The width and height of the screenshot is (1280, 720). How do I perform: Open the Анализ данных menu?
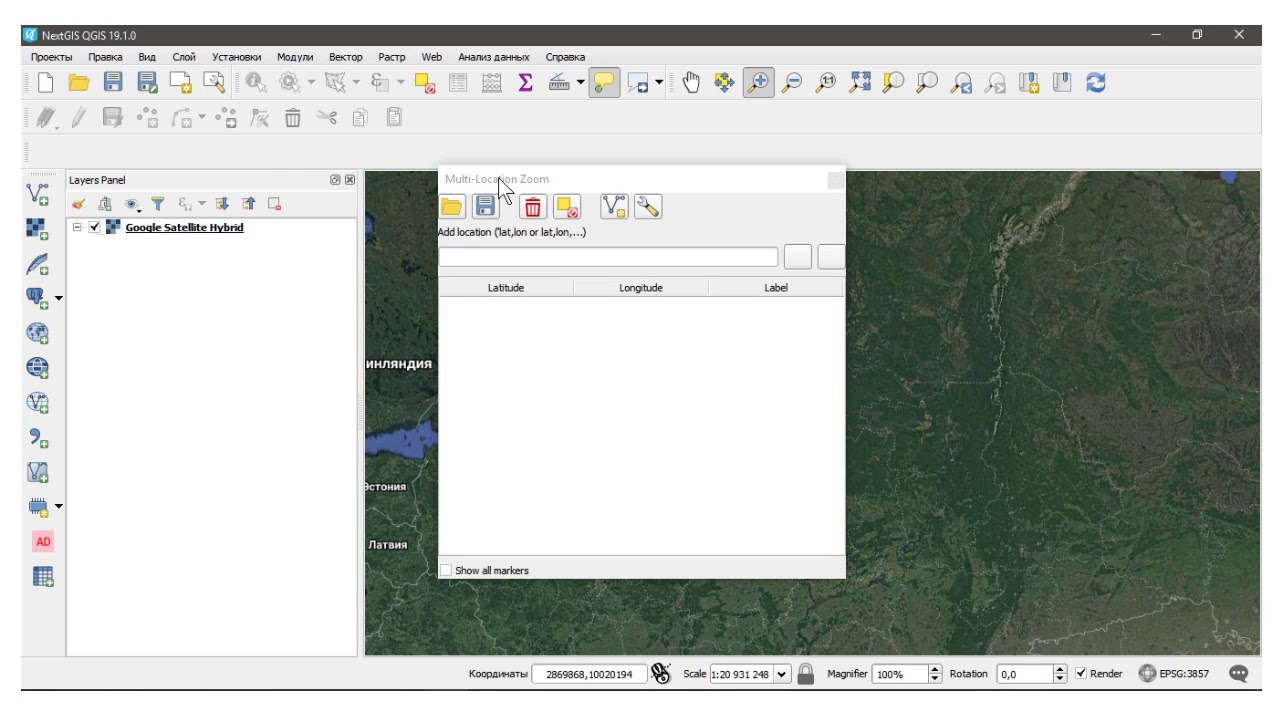494,57
